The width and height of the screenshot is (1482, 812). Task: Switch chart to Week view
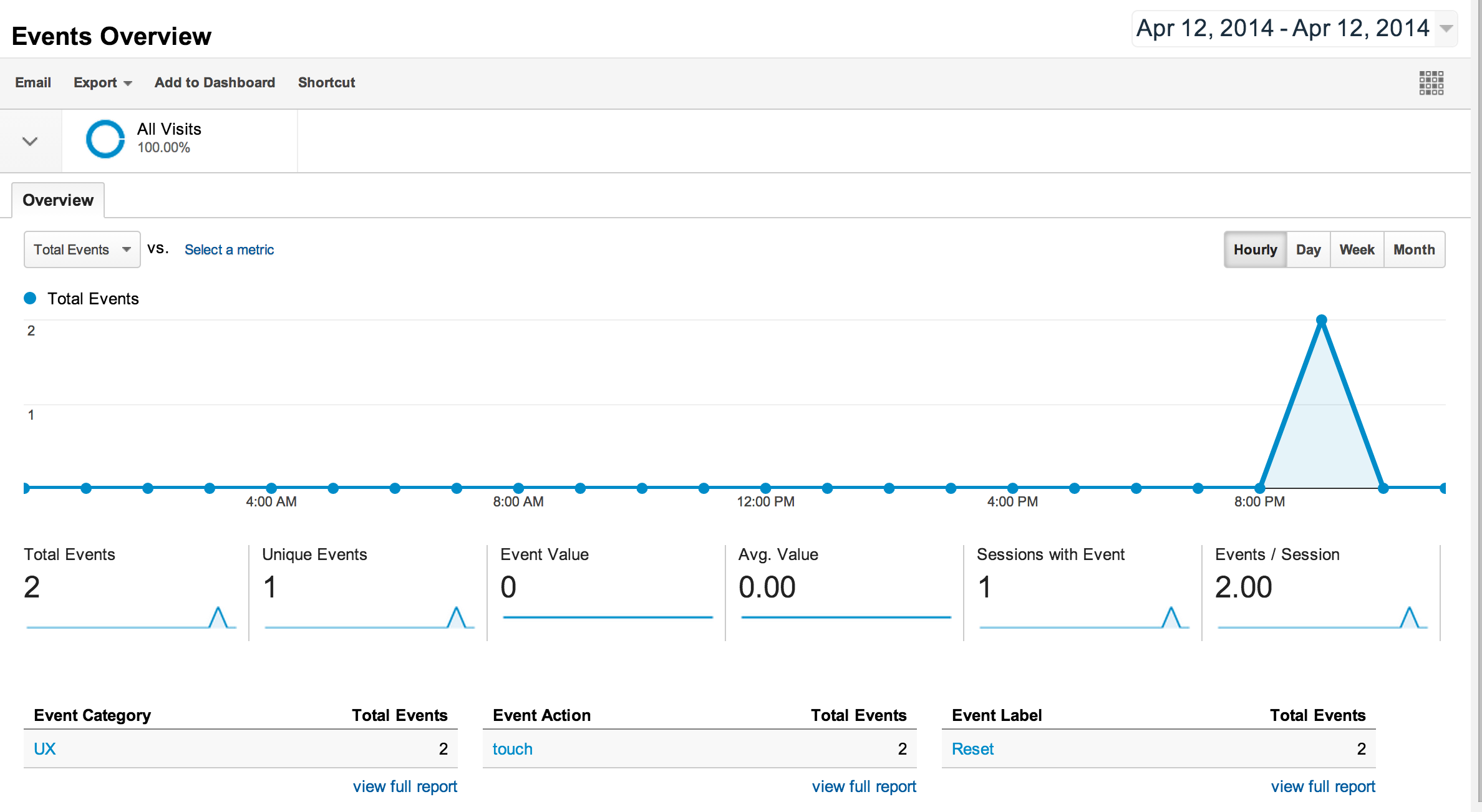[1357, 249]
